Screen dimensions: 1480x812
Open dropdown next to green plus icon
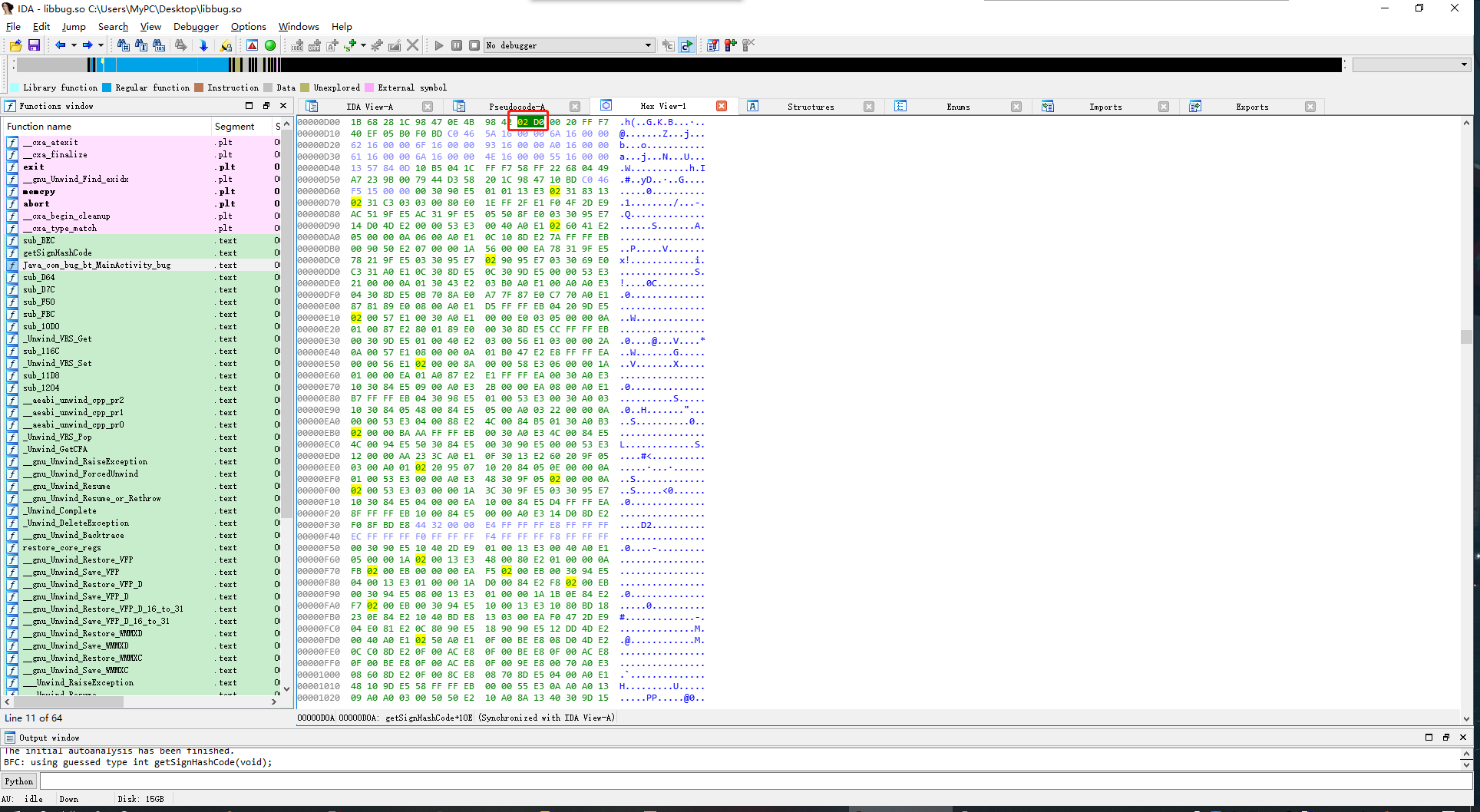coord(363,45)
